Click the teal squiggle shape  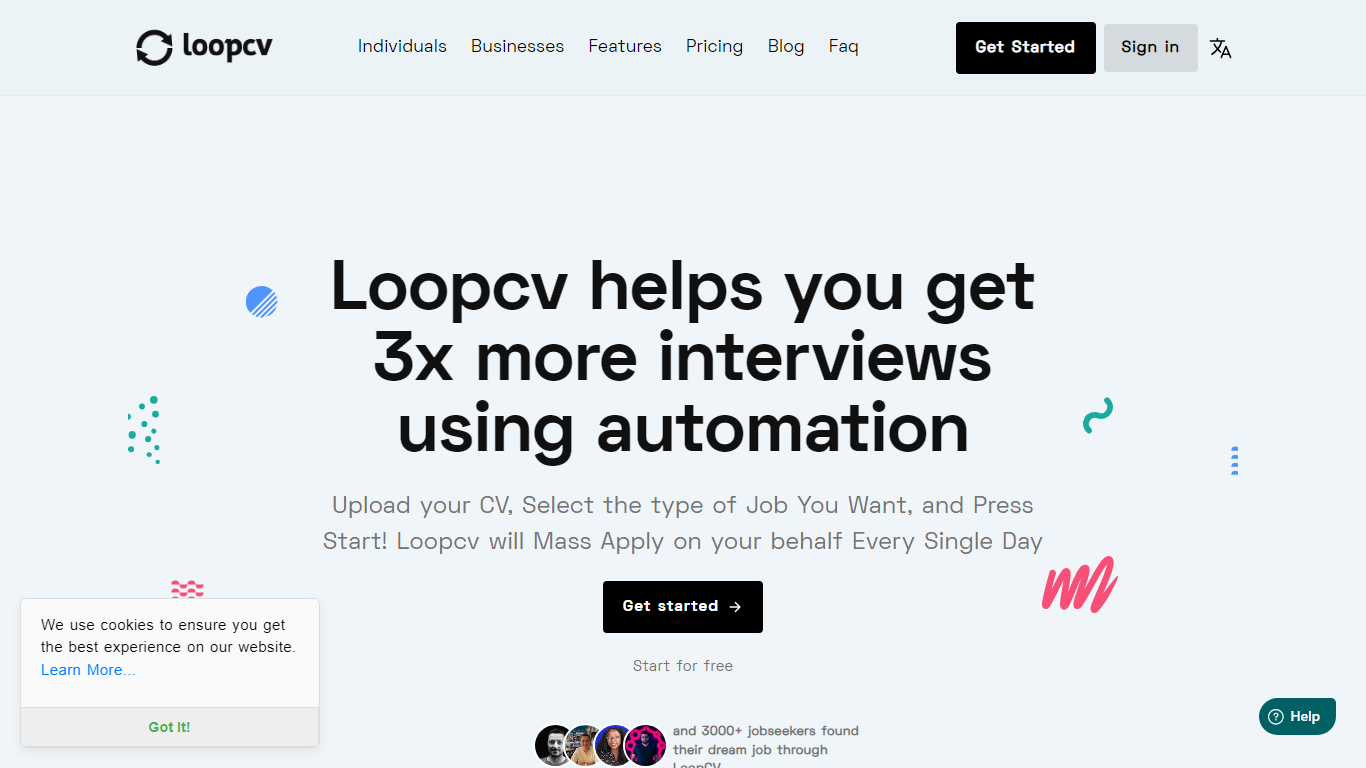[x=1098, y=416]
